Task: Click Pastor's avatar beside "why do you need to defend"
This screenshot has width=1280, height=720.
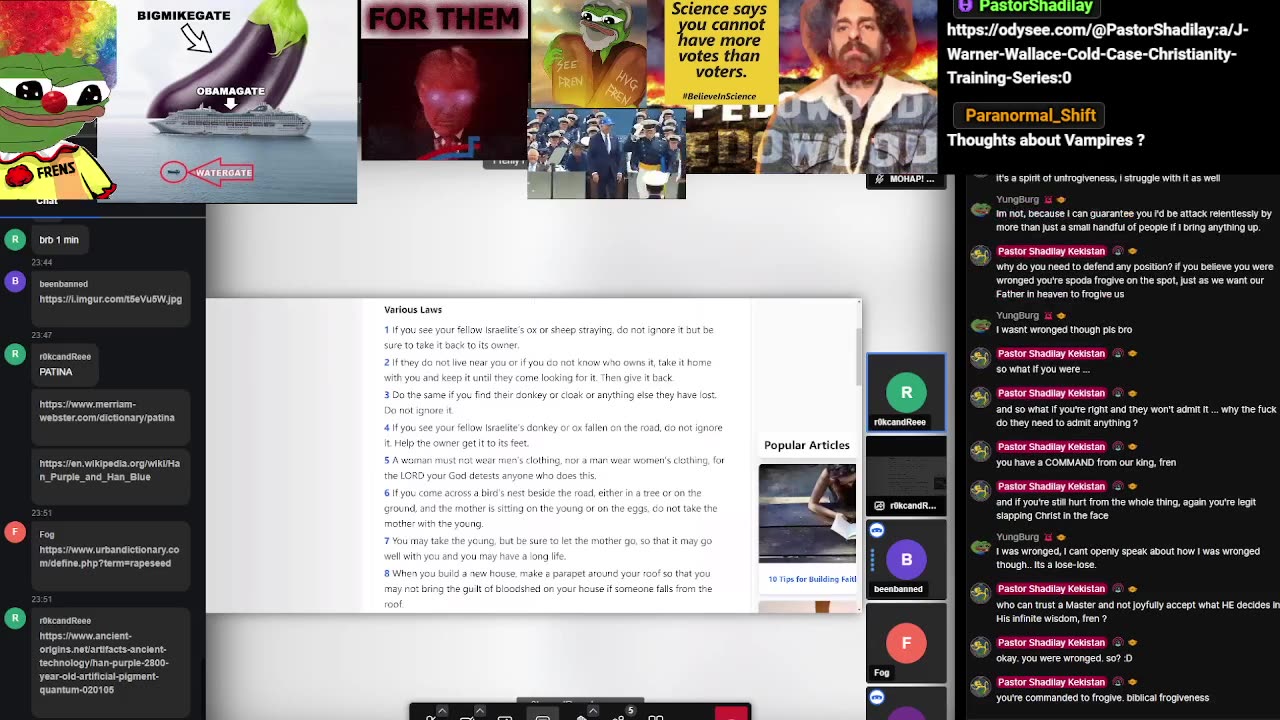Action: click(x=980, y=257)
